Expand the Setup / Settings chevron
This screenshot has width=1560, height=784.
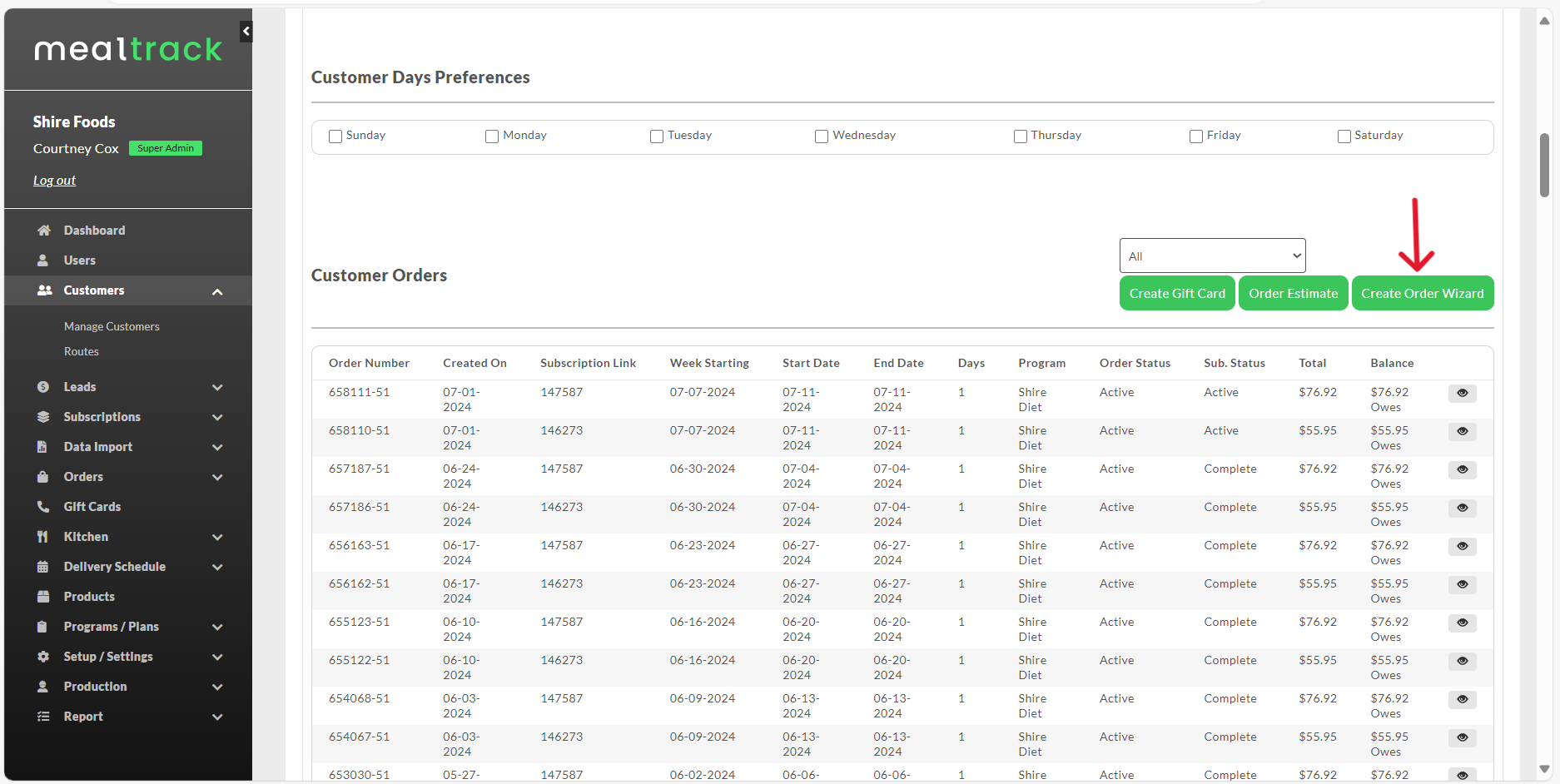[217, 657]
